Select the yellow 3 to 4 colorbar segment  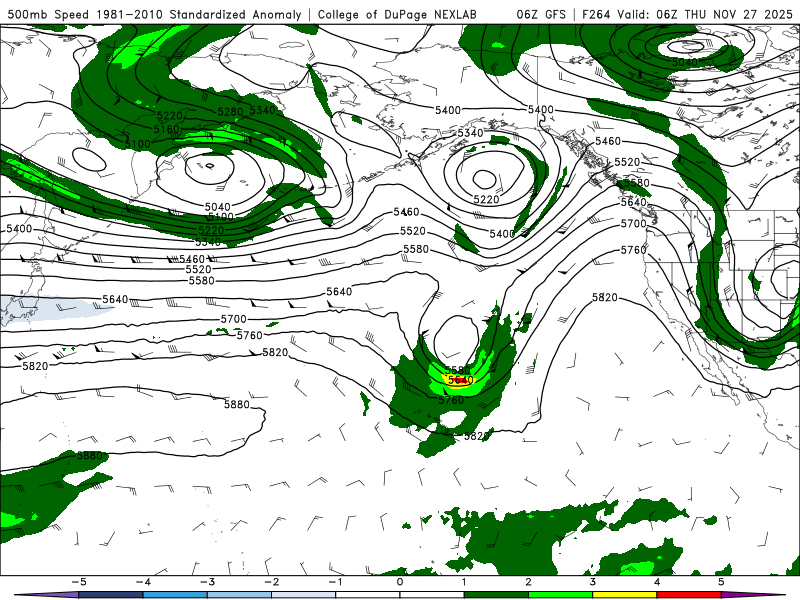point(624,595)
